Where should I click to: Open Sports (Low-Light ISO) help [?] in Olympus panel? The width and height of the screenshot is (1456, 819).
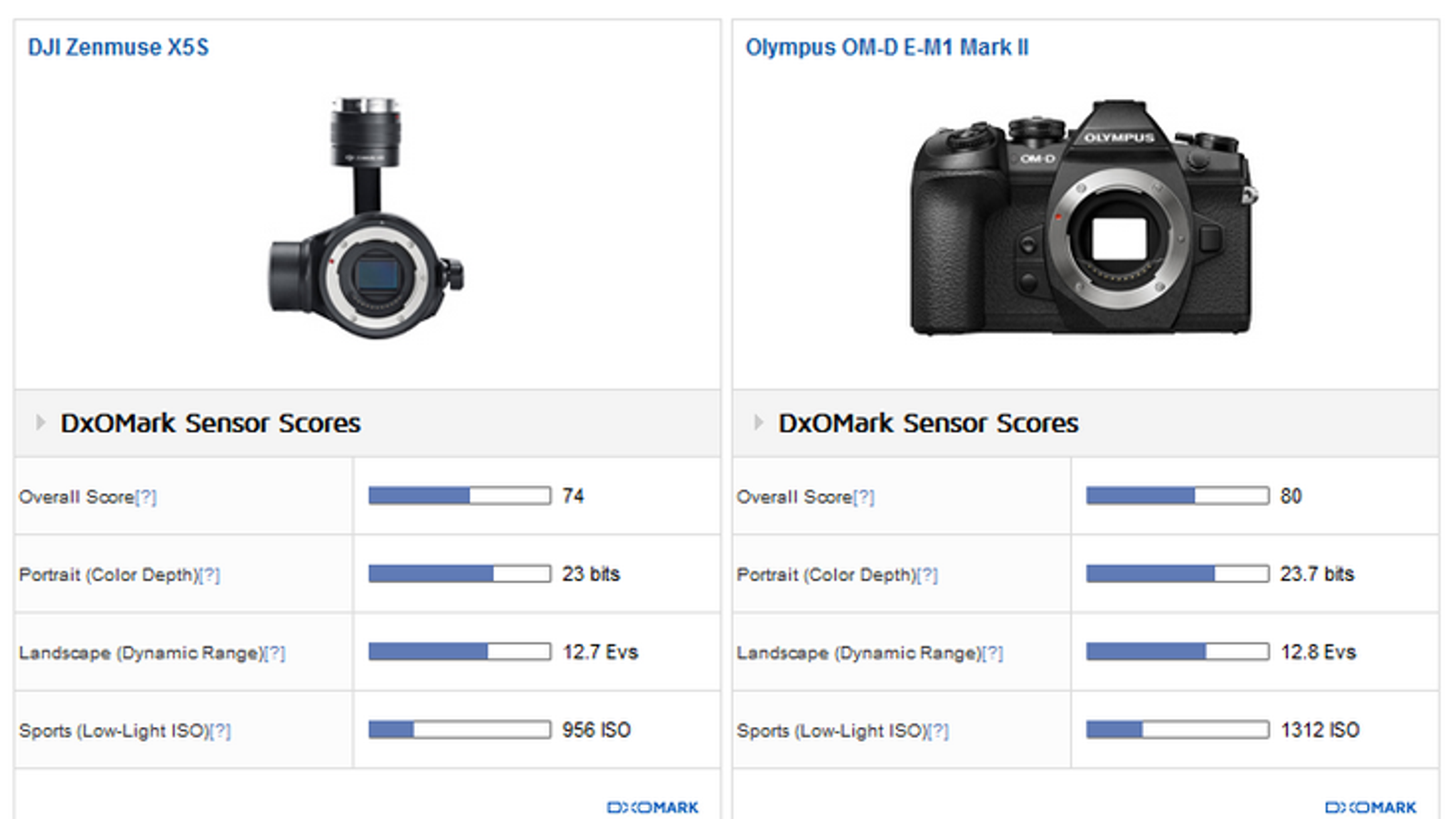pos(938,732)
